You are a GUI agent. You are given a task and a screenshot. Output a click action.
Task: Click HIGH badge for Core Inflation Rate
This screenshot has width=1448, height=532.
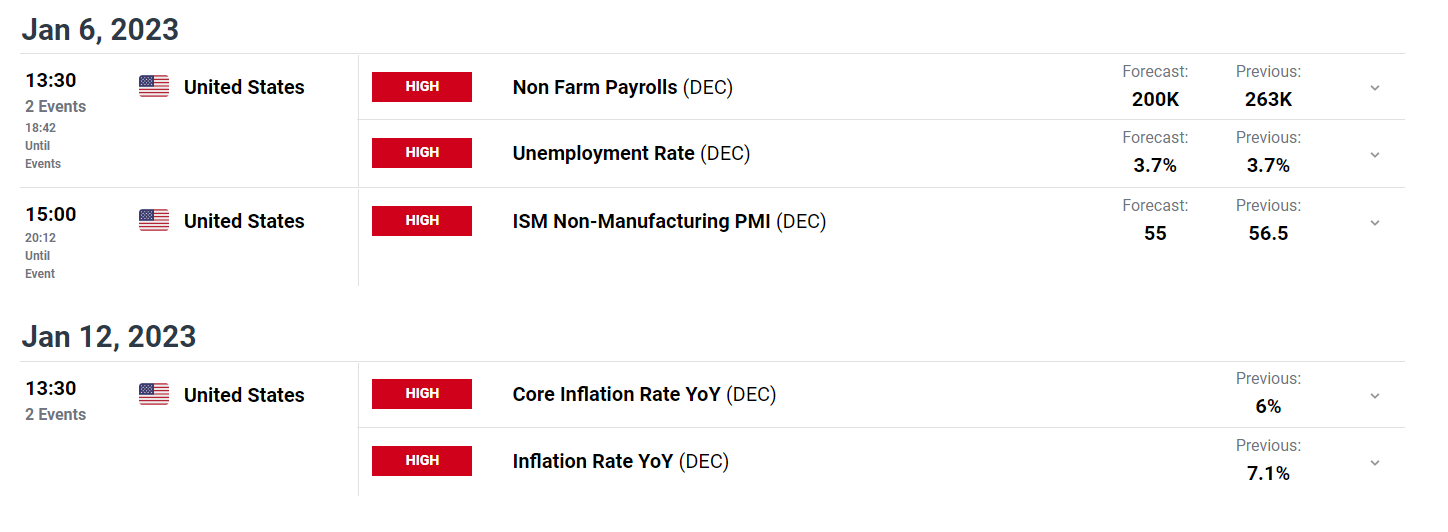[x=422, y=394]
